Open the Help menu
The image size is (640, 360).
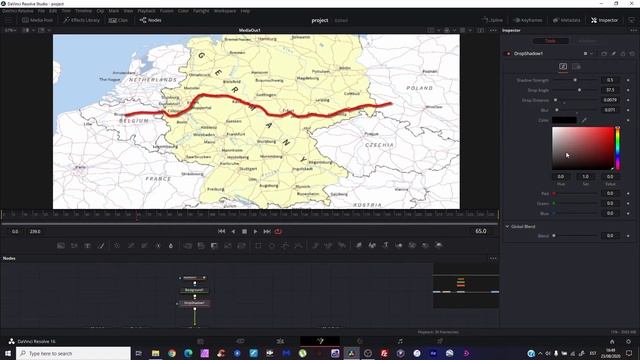tap(245, 11)
